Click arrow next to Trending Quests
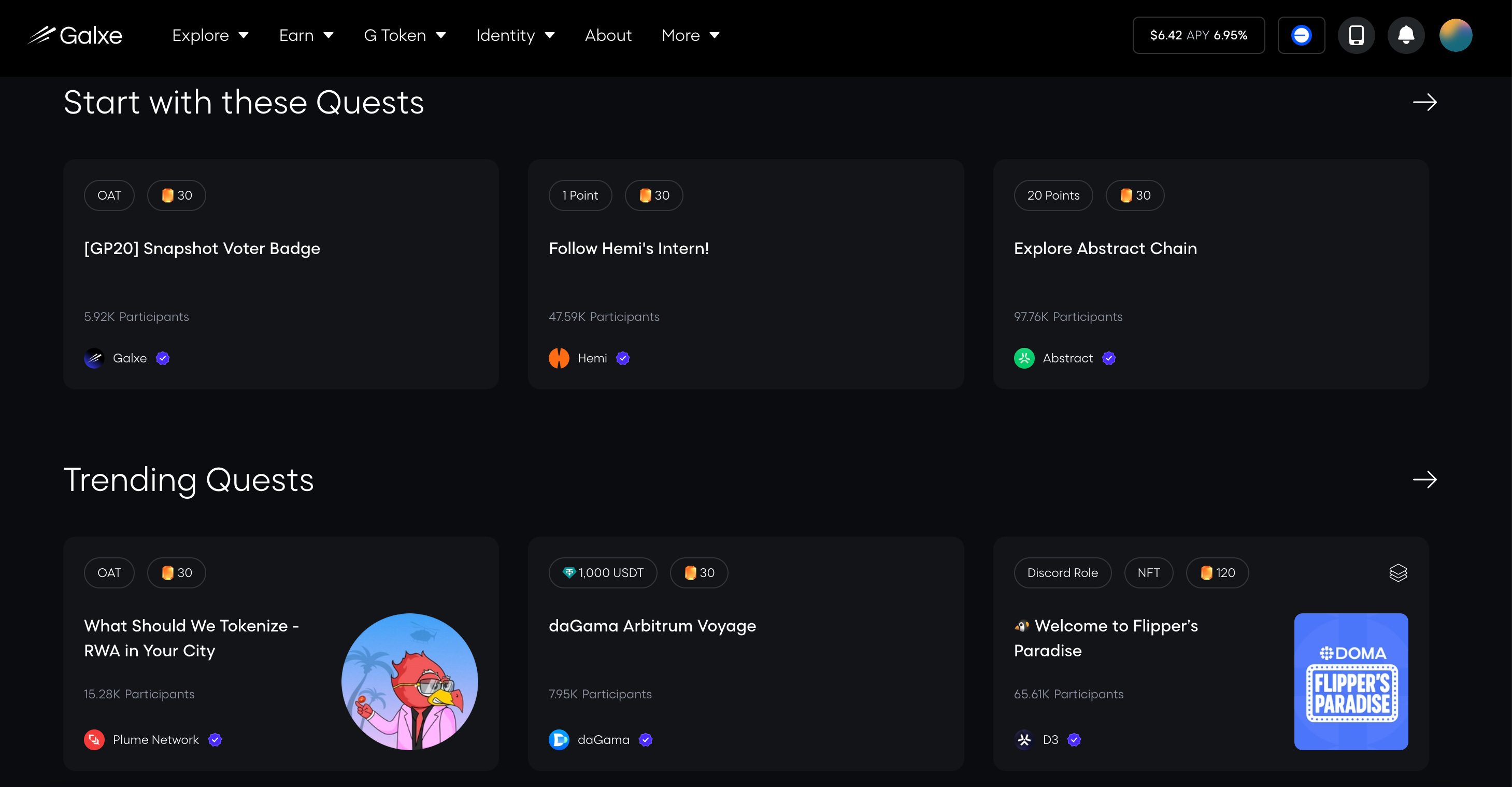1512x787 pixels. tap(1424, 480)
